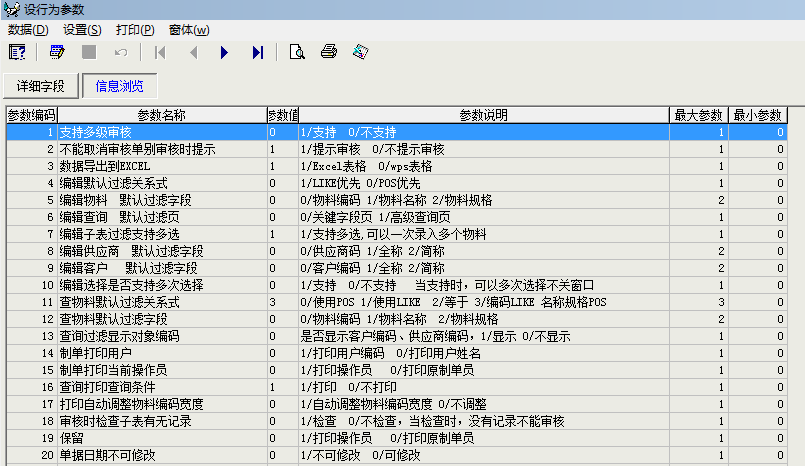Click the help query toolbar icon
The width and height of the screenshot is (805, 466).
[x=17, y=52]
